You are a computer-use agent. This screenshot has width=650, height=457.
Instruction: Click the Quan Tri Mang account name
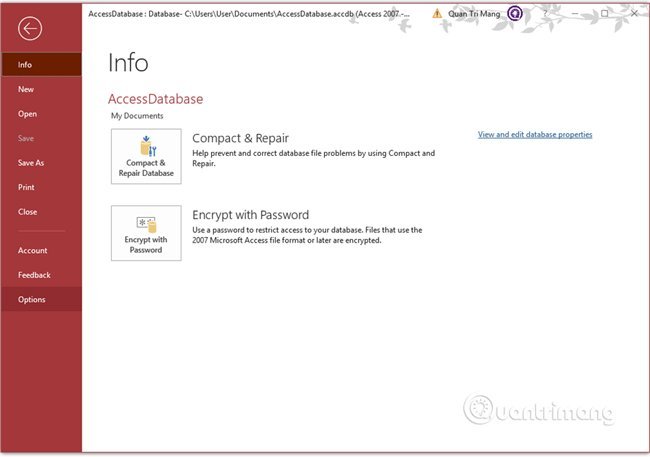474,14
